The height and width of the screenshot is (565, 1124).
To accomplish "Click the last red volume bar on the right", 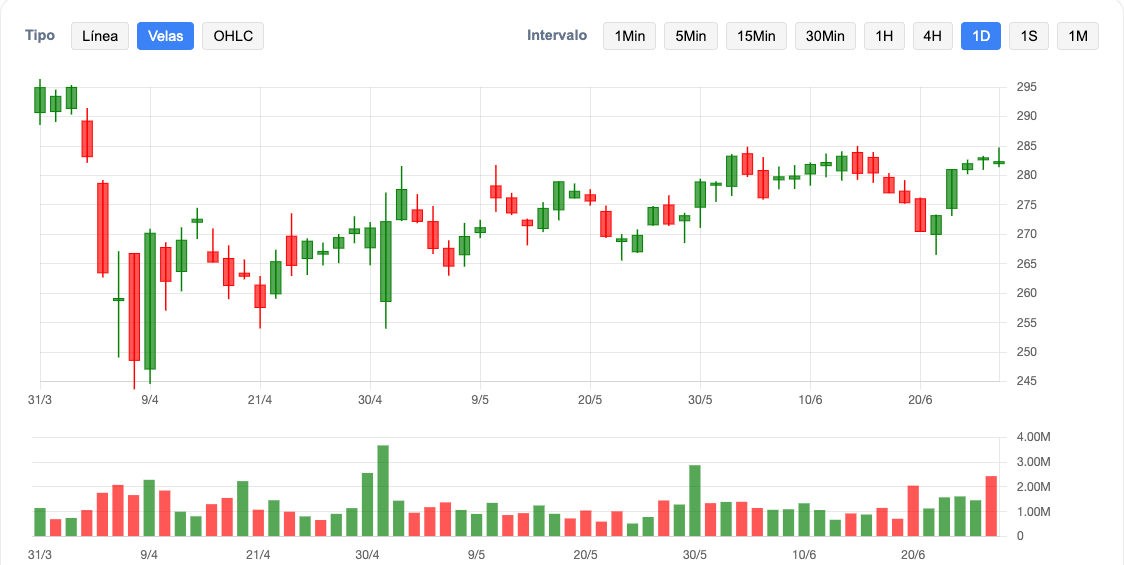I will point(991,506).
